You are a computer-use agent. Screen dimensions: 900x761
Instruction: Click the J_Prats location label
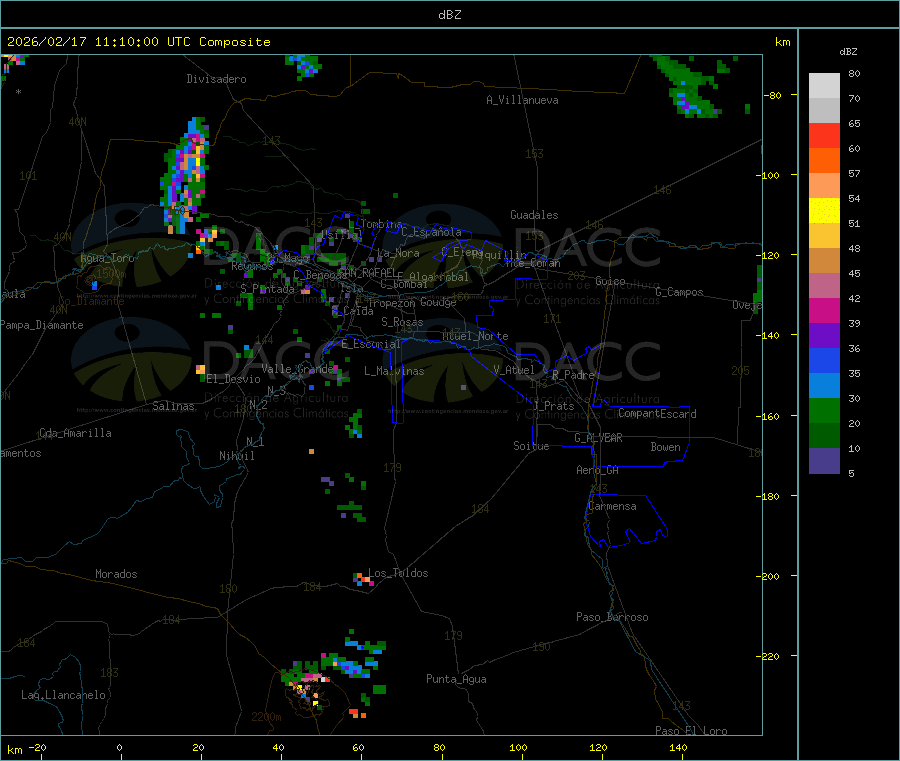pos(553,406)
